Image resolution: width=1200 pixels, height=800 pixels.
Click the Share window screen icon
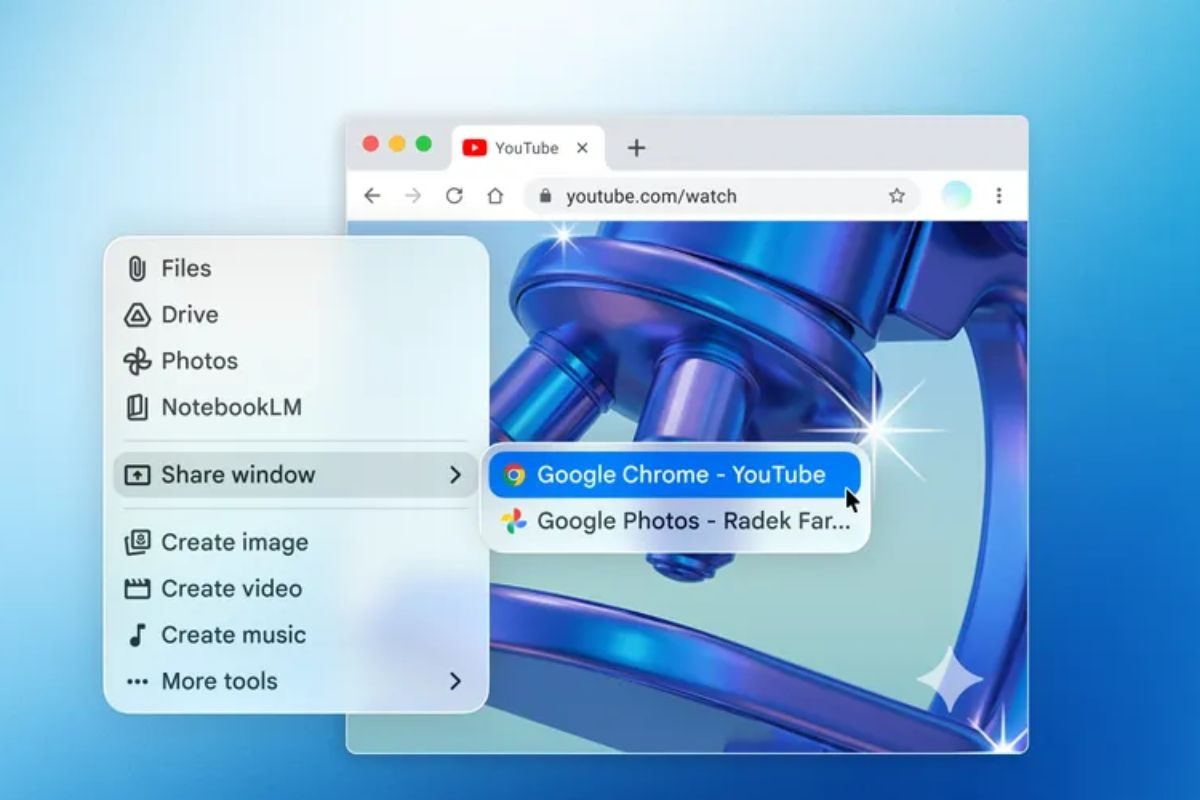(137, 475)
